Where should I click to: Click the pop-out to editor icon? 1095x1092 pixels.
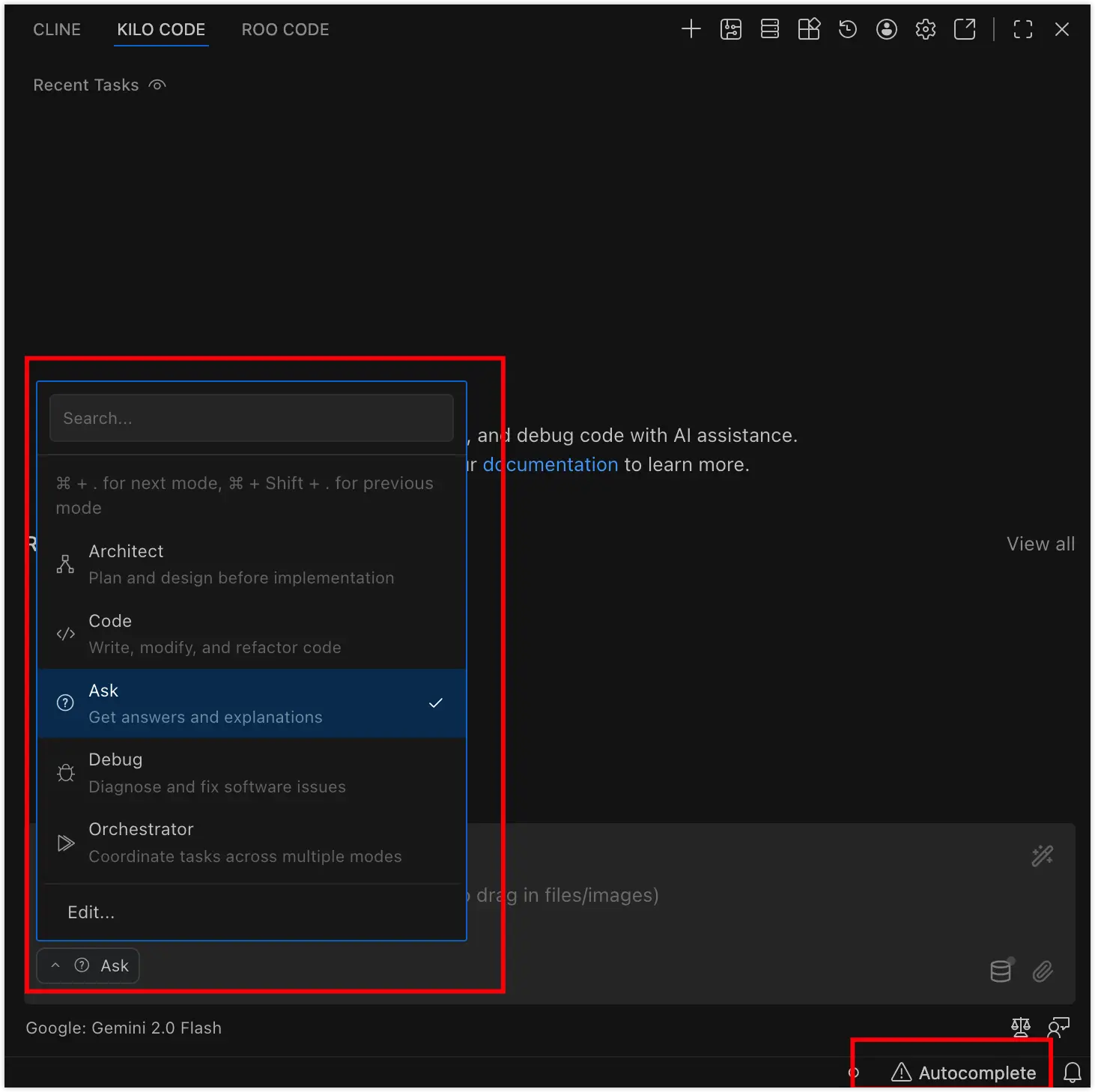[x=965, y=29]
